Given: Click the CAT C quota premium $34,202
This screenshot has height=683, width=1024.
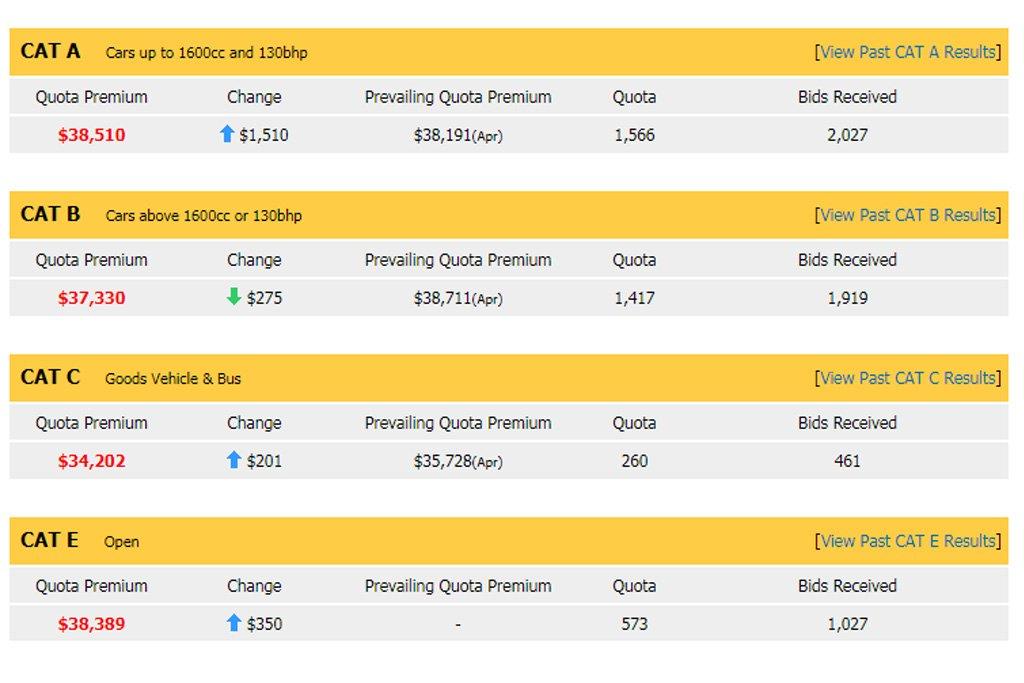Looking at the screenshot, I should point(91,461).
